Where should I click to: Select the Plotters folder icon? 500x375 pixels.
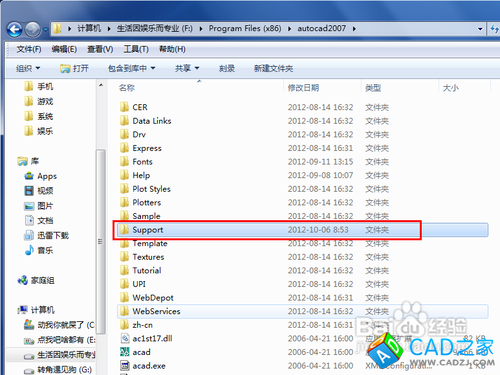tap(124, 202)
